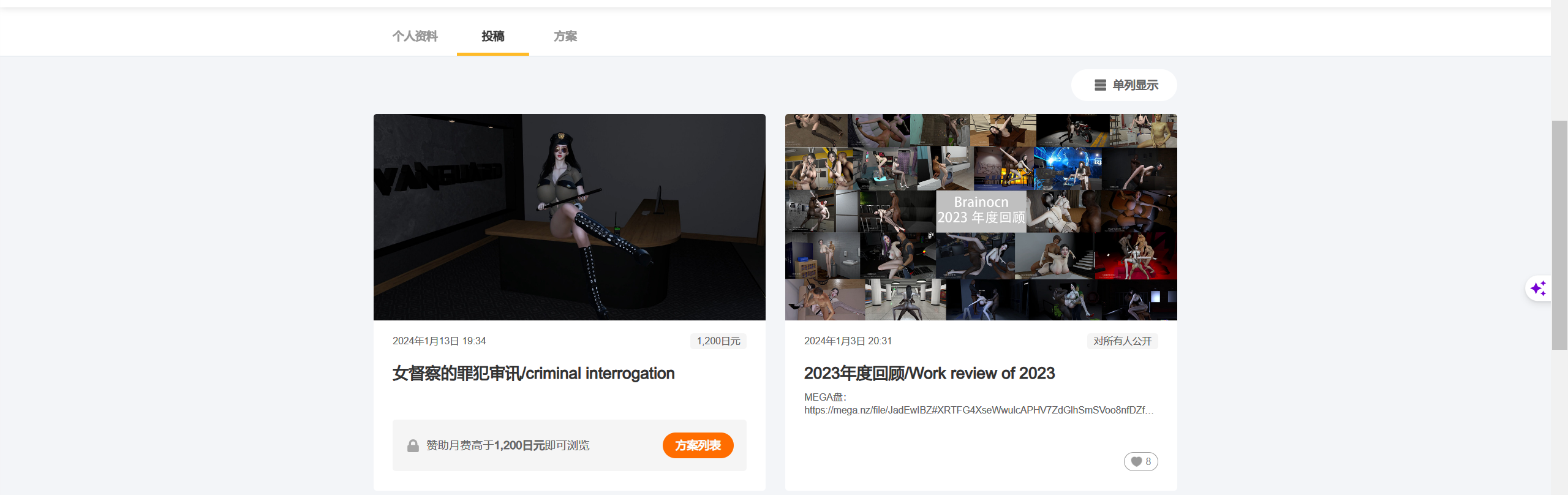Image resolution: width=1568 pixels, height=495 pixels.
Task: Open the police officer post thumbnail
Action: (570, 217)
